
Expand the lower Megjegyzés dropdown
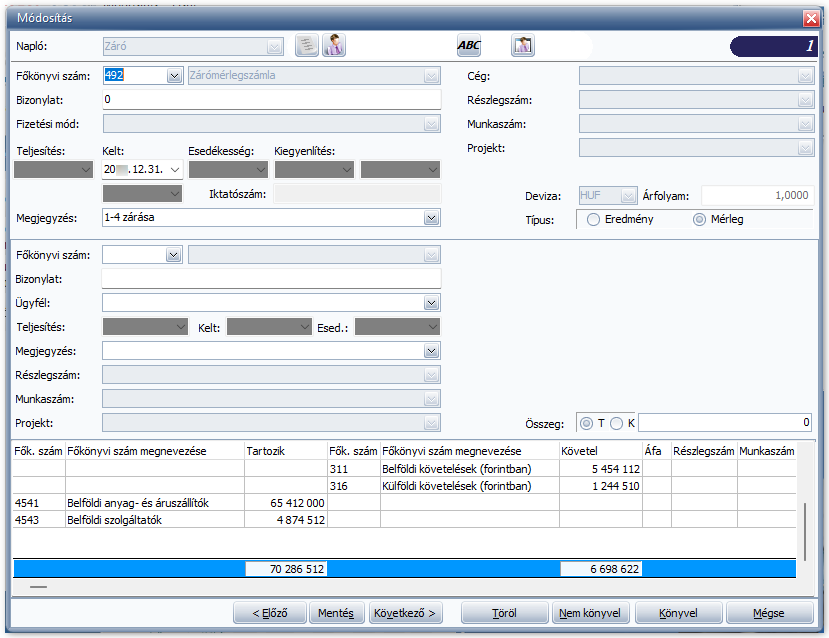(431, 351)
